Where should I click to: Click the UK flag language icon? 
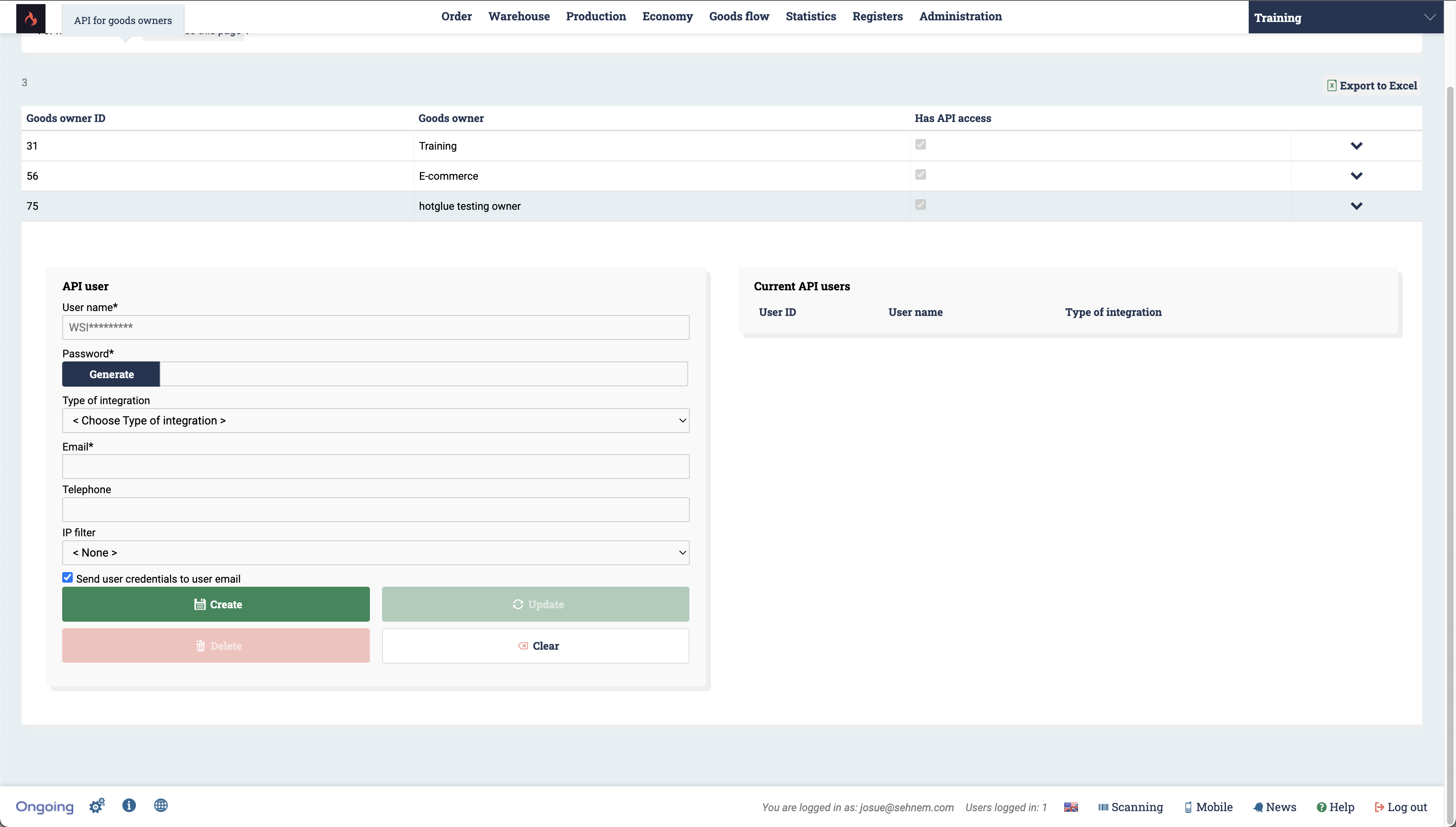(x=1070, y=807)
